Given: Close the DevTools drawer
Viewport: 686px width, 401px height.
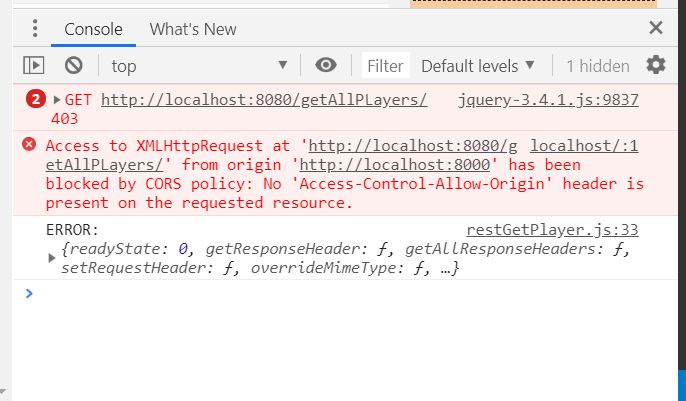Looking at the screenshot, I should point(655,28).
